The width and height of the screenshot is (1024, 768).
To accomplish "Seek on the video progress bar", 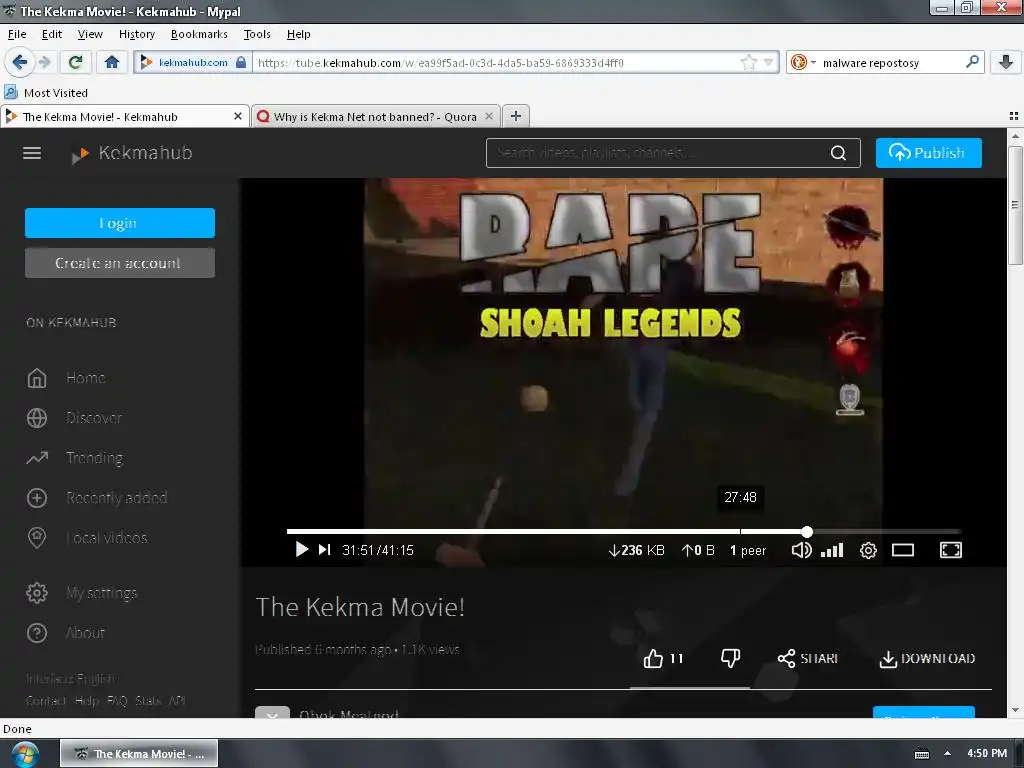I will 623,532.
